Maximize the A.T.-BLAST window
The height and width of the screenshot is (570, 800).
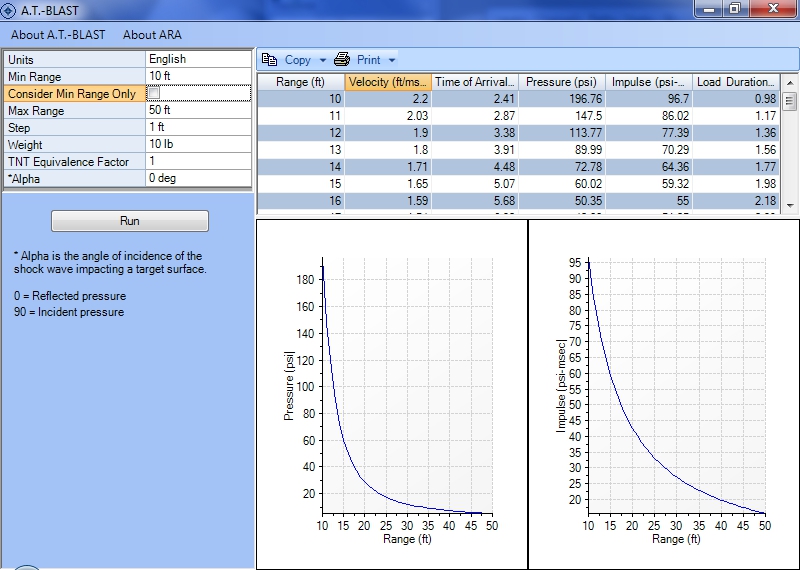[734, 9]
